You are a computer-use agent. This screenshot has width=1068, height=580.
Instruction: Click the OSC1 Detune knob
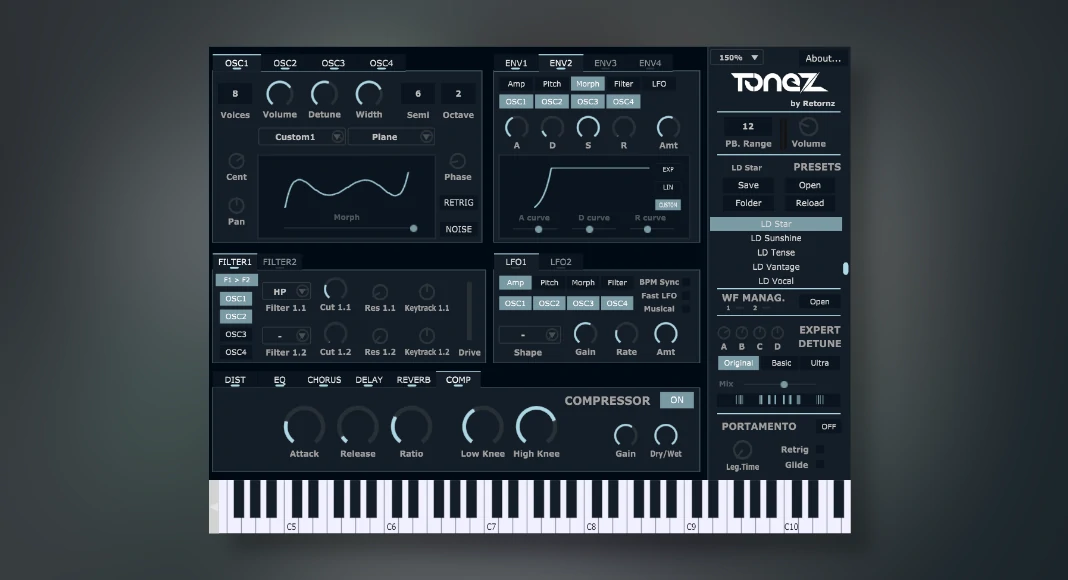click(x=324, y=94)
